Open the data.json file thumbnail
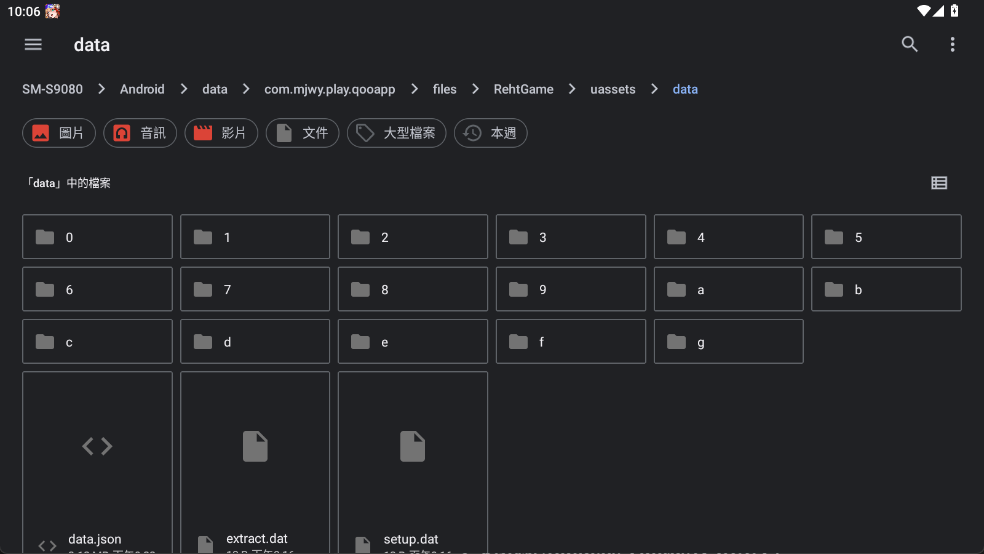984x554 pixels. (97, 447)
